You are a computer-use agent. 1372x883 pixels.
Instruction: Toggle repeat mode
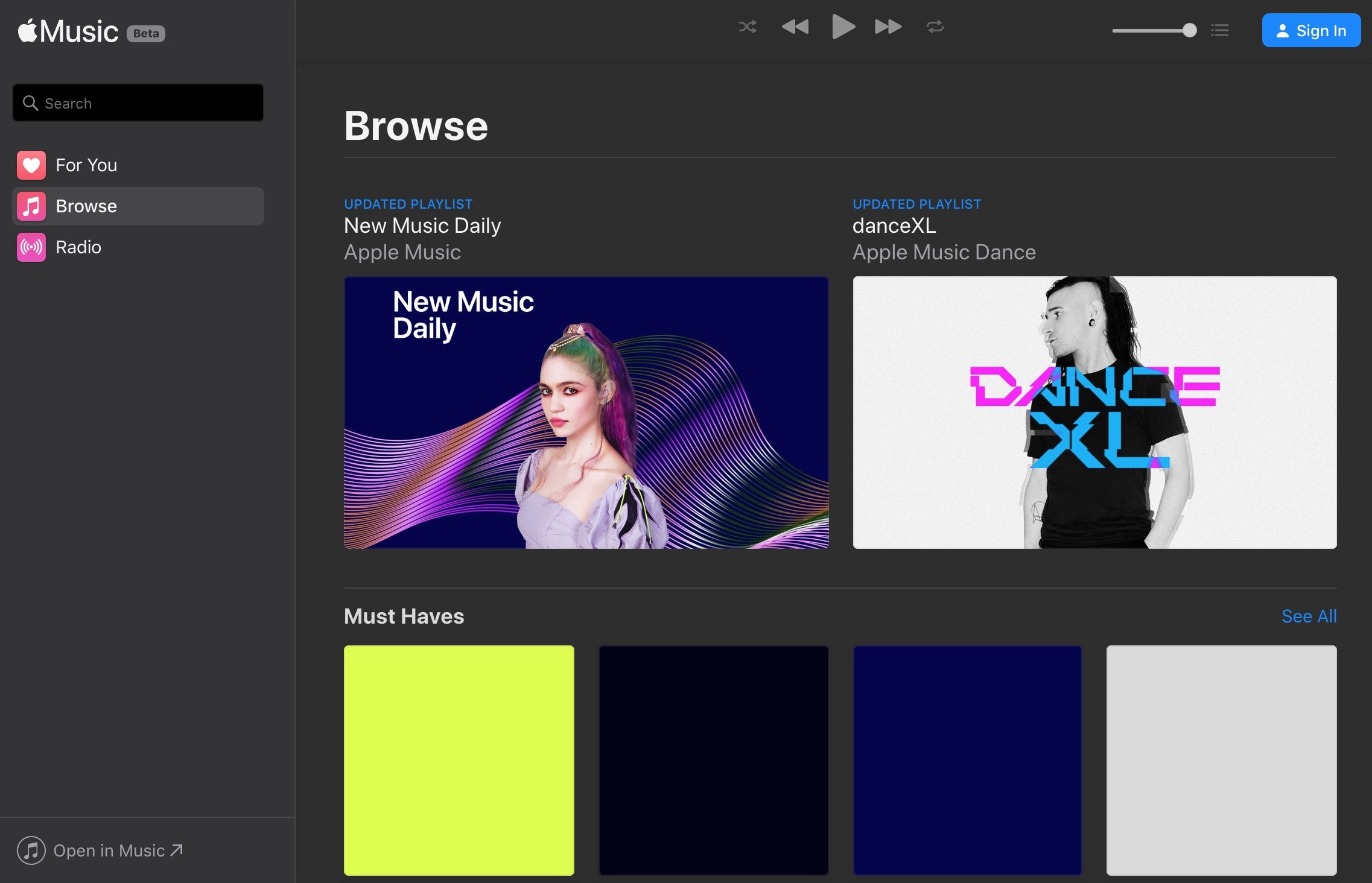point(935,27)
